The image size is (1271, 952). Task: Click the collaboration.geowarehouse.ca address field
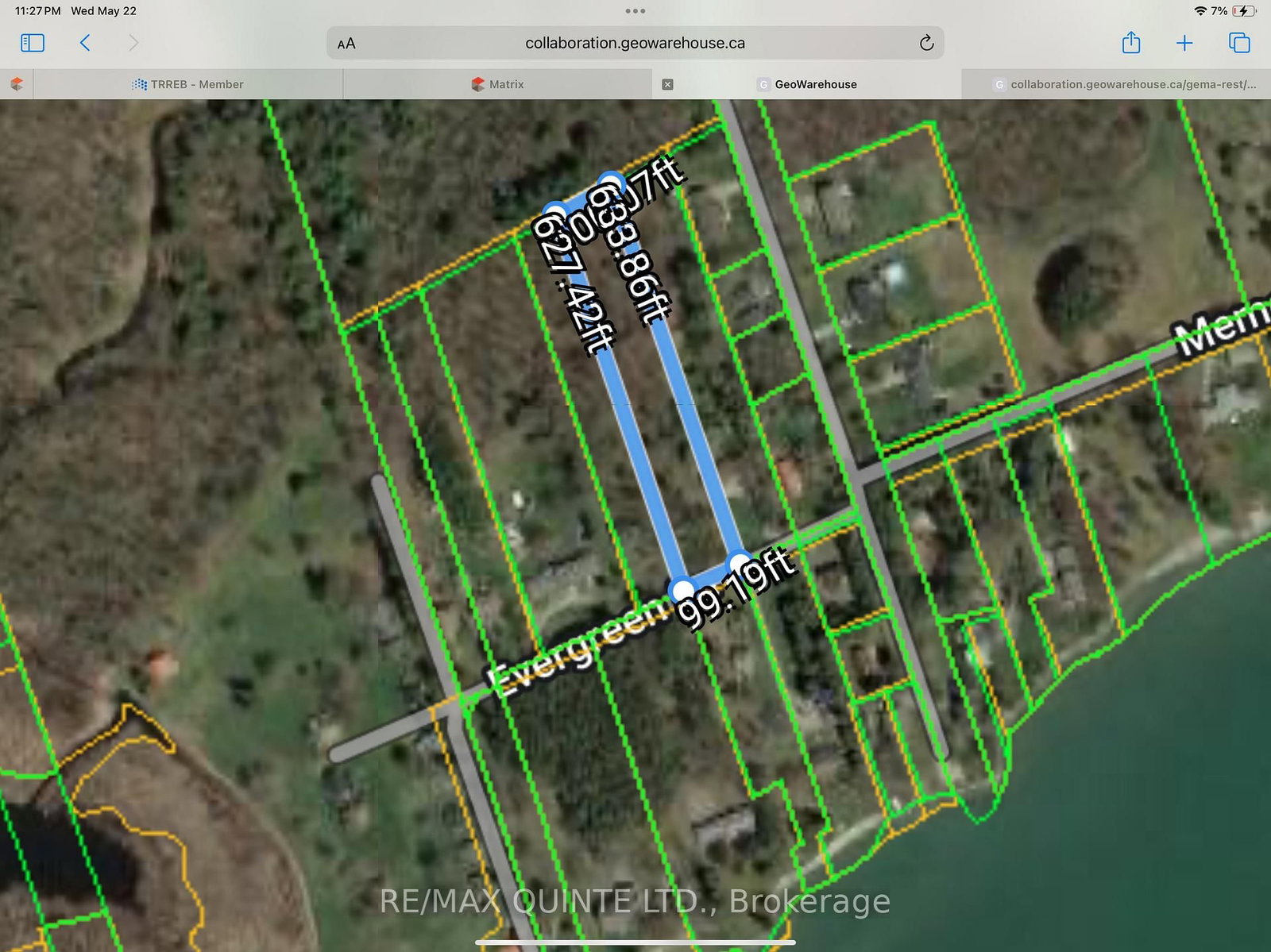click(635, 44)
